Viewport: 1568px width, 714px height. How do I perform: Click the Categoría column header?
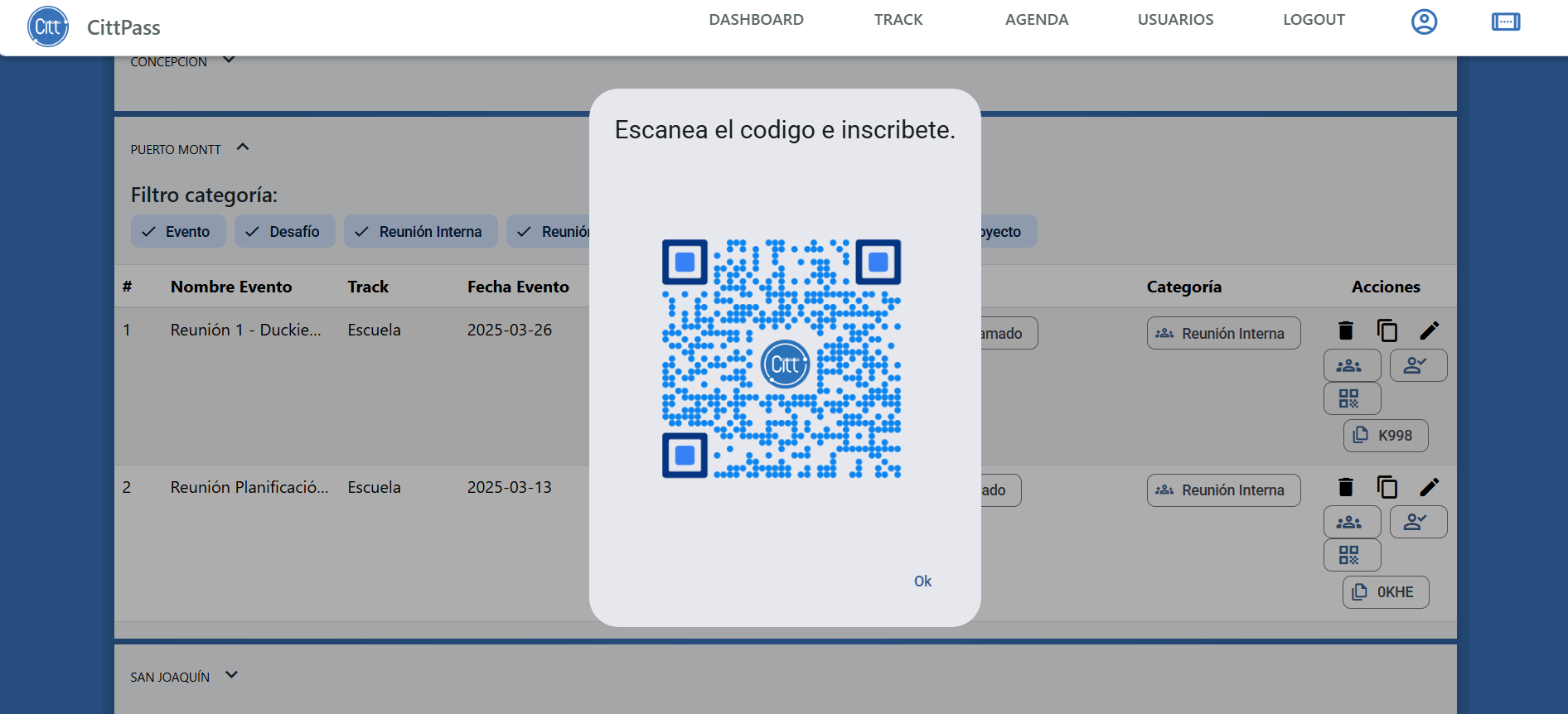coord(1183,287)
